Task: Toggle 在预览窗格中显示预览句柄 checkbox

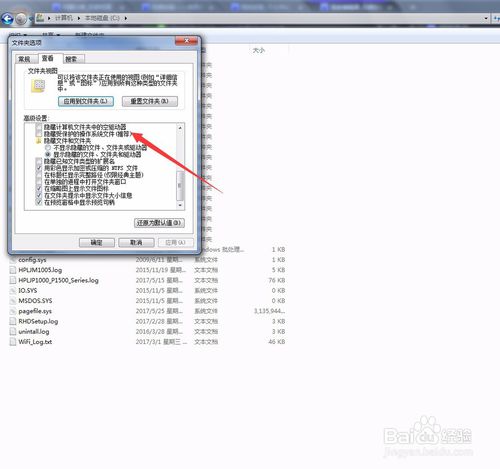Action: click(x=39, y=202)
